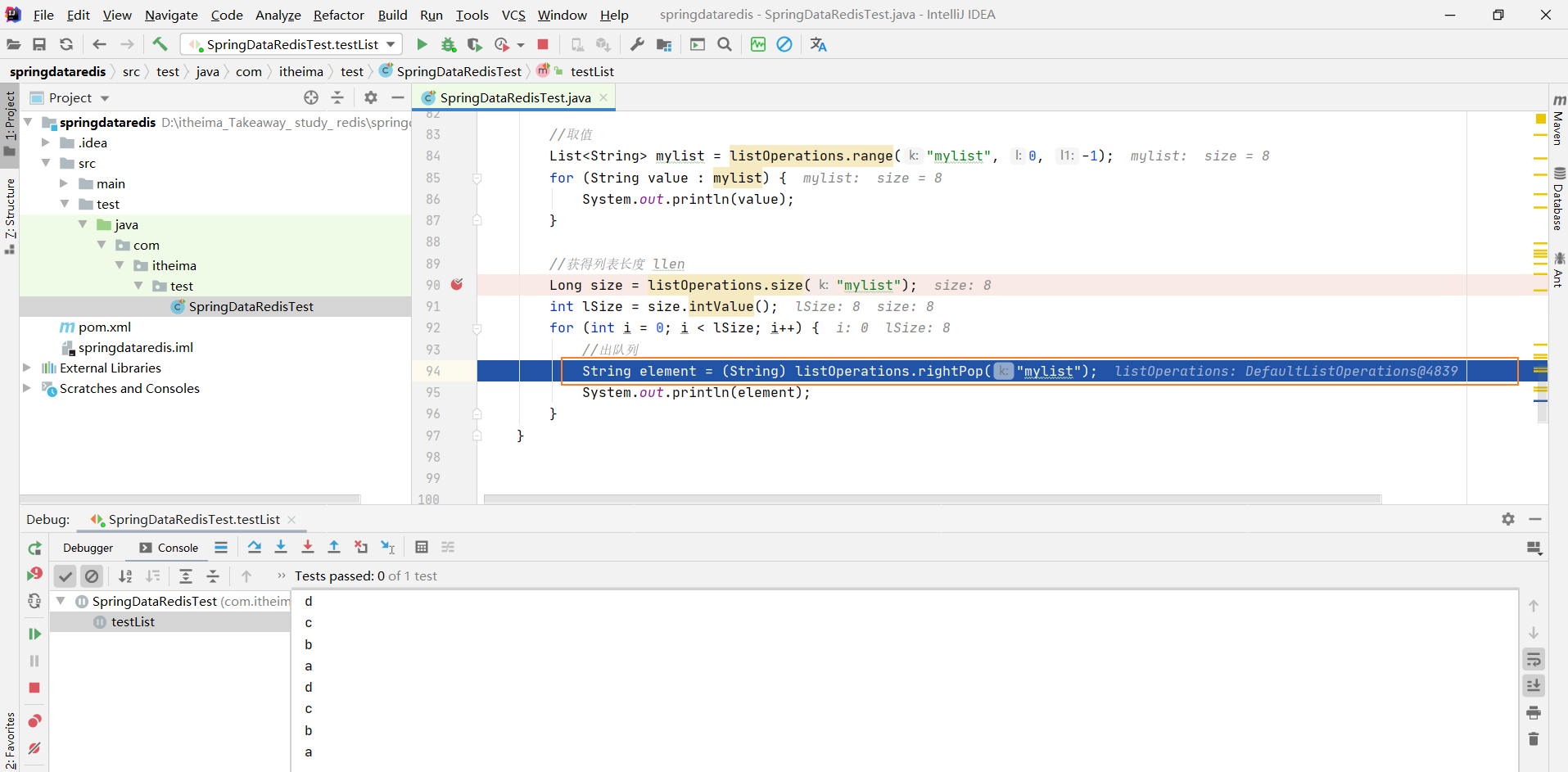1568x772 pixels.
Task: Toggle soft-wrap in console sidebar
Action: pos(1534,660)
